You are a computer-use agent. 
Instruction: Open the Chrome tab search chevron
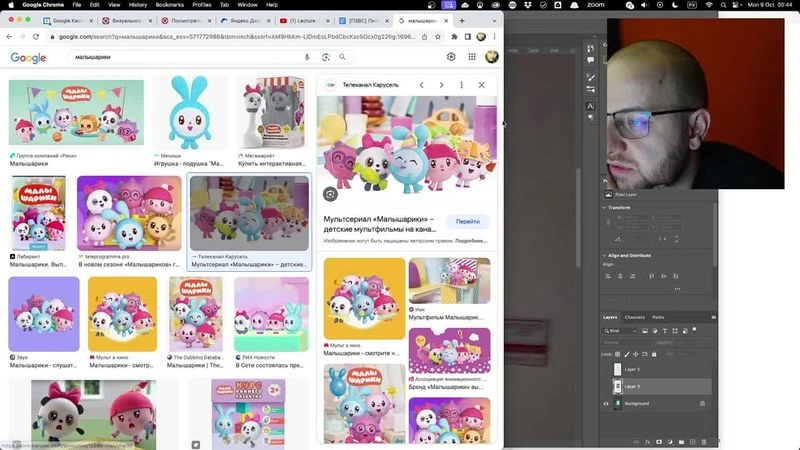(494, 21)
